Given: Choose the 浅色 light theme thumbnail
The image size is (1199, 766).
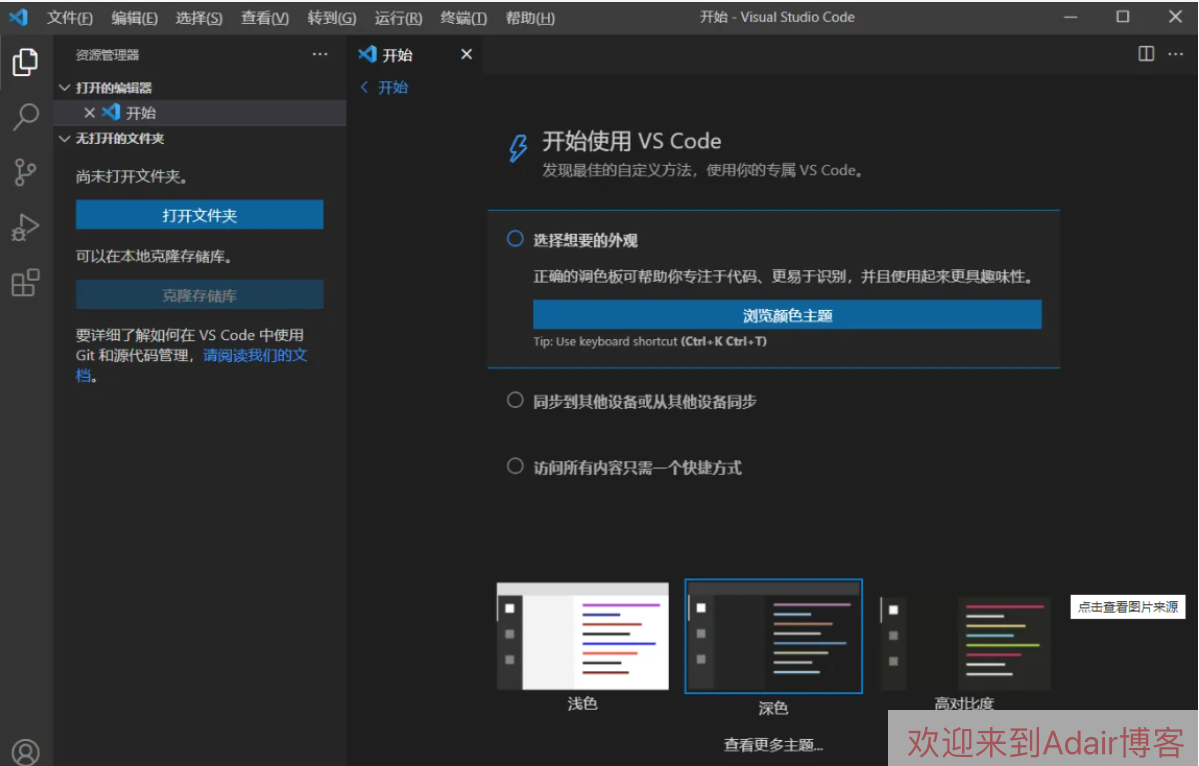Looking at the screenshot, I should click(x=583, y=636).
